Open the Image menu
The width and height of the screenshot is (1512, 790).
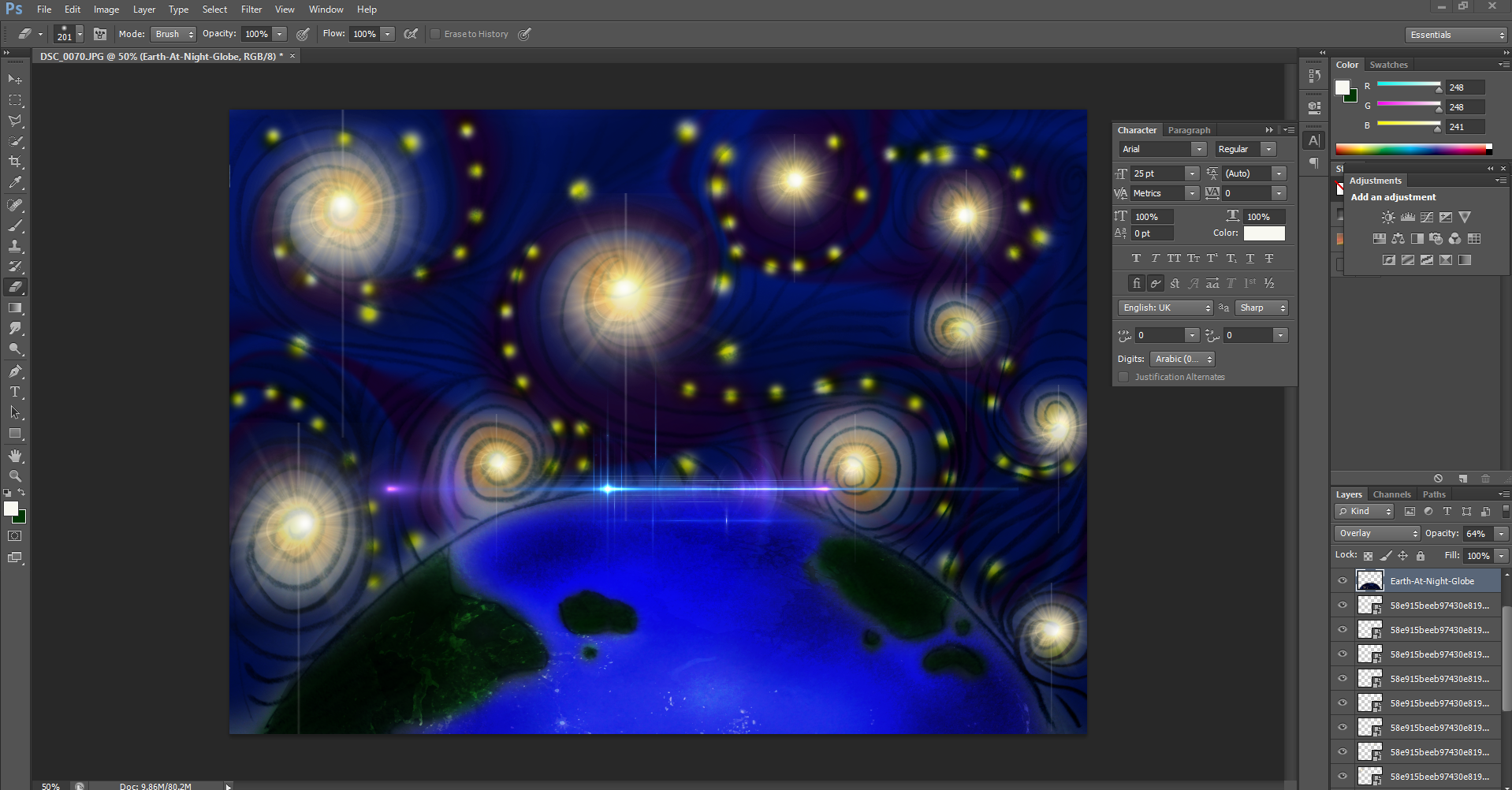pyautogui.click(x=106, y=9)
